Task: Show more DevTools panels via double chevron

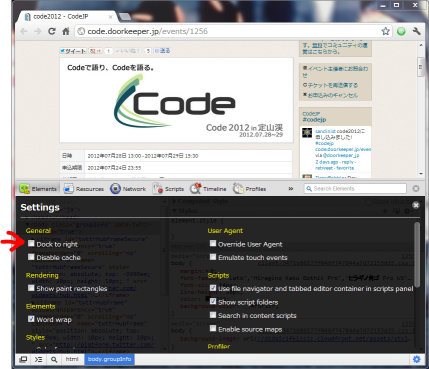Action: pyautogui.click(x=291, y=189)
